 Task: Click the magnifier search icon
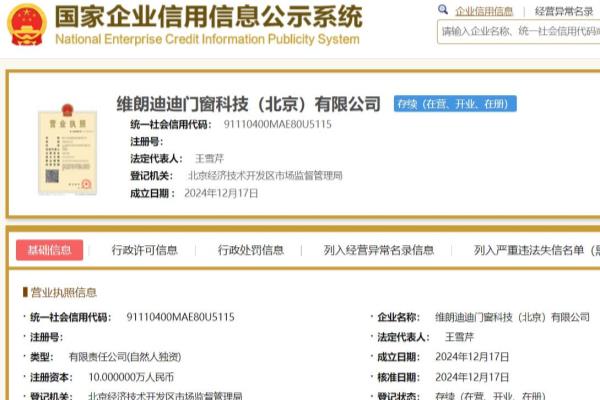443,10
